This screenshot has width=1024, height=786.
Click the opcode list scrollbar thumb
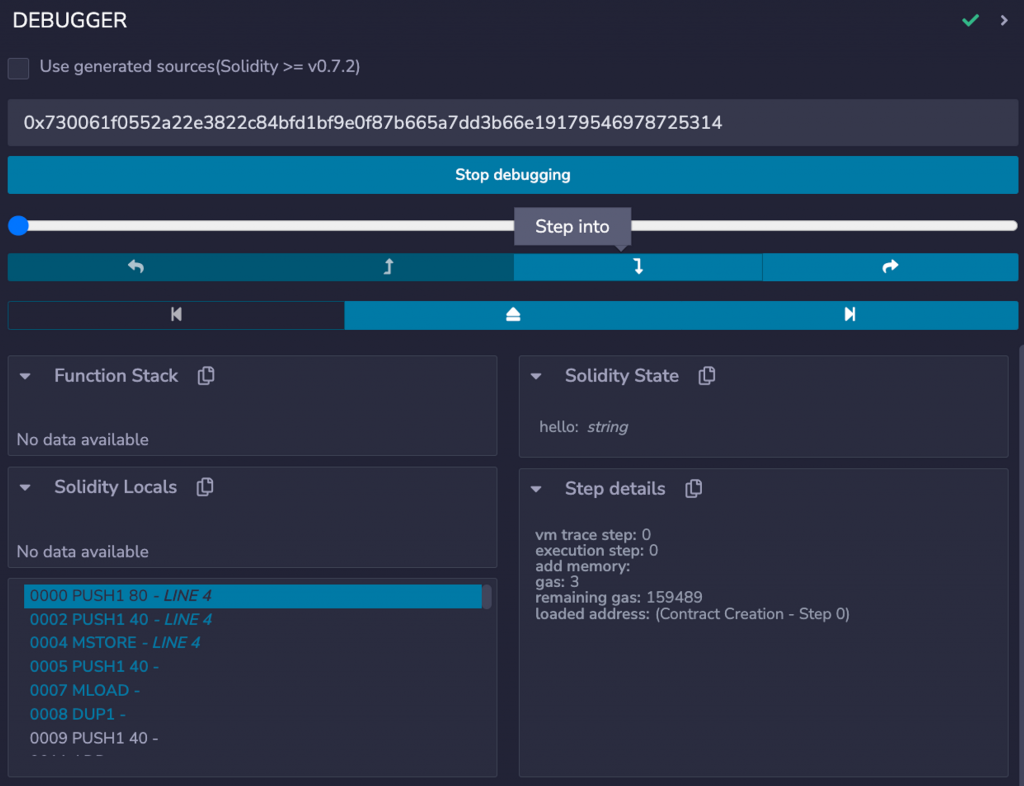(487, 597)
